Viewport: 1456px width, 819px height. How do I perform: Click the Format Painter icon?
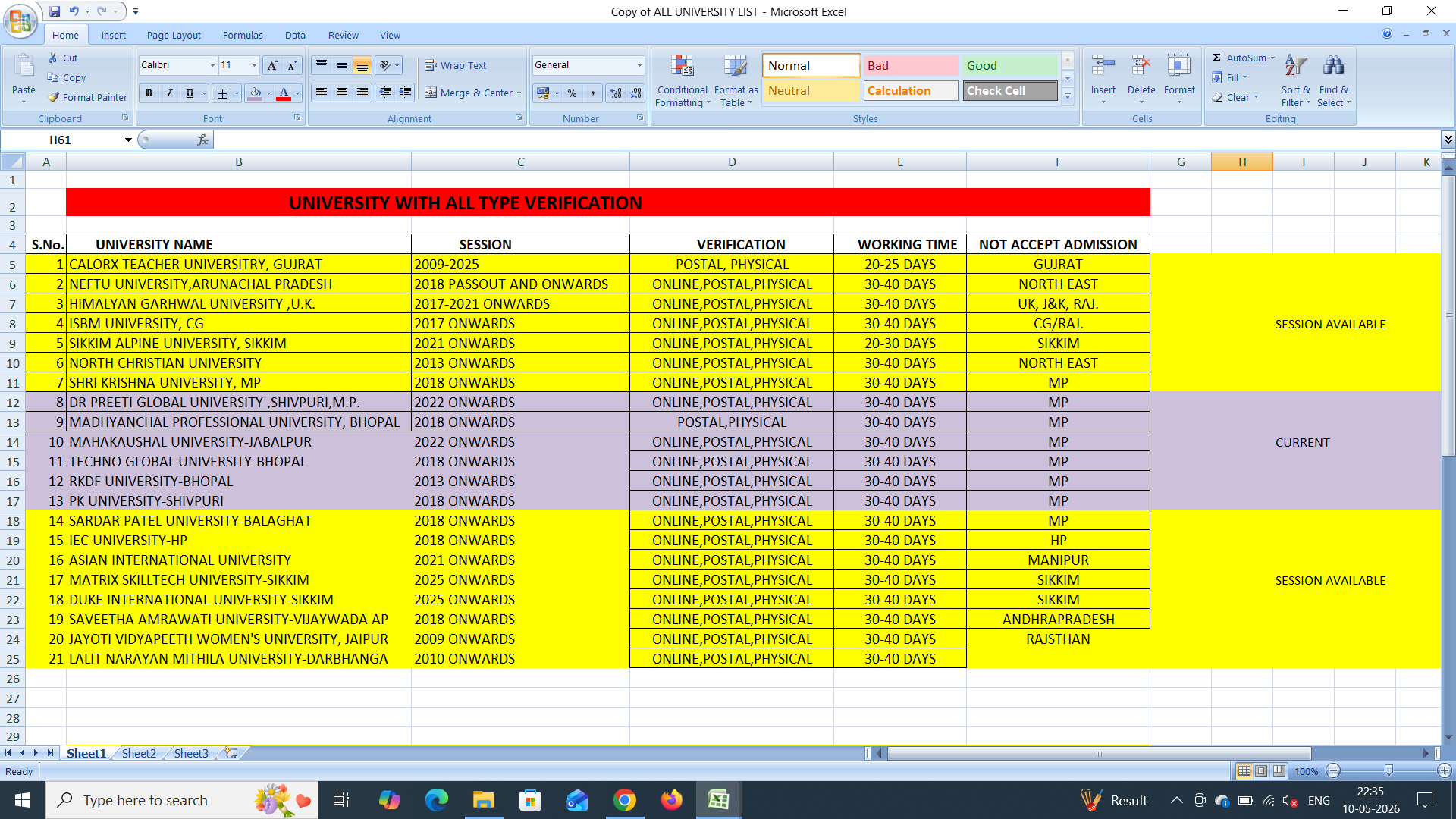point(53,97)
